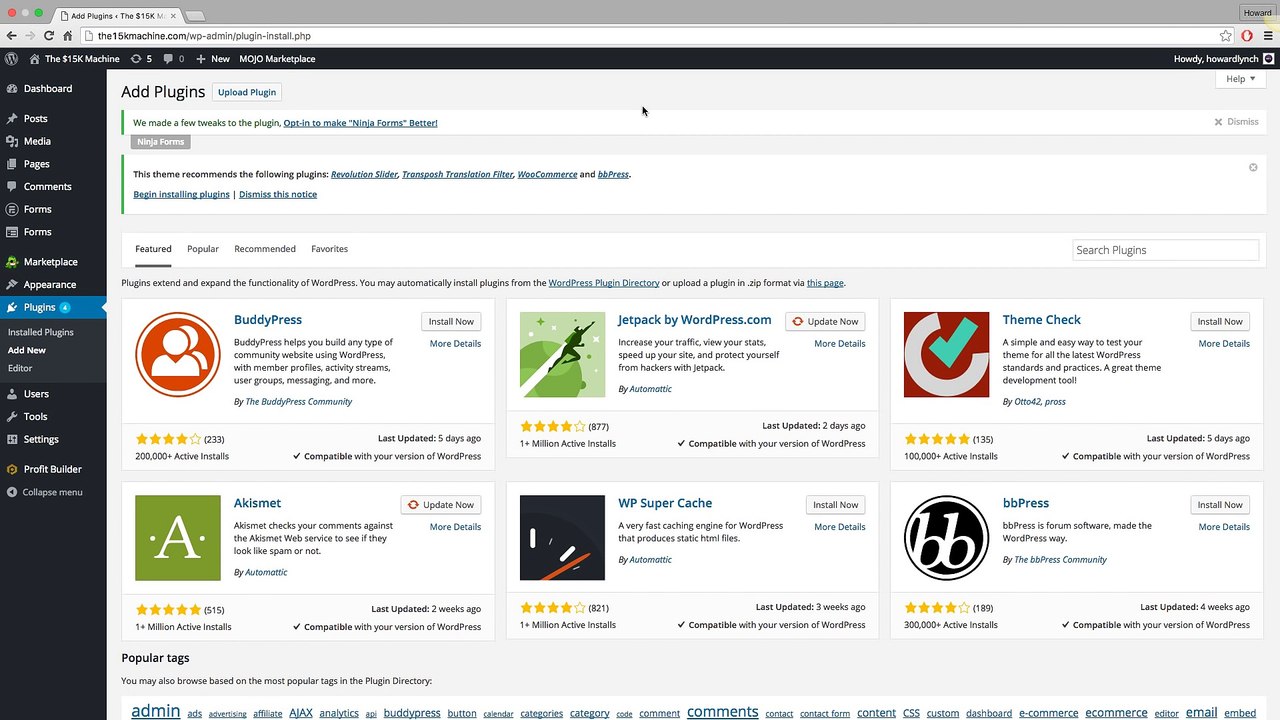Click the bbPress plugin logo

tap(946, 538)
